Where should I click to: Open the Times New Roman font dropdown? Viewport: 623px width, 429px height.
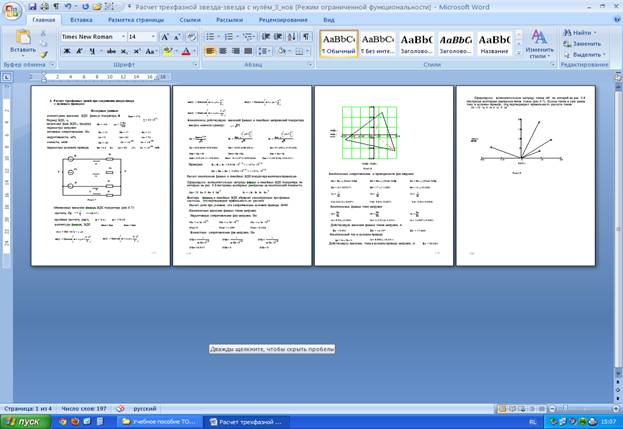123,37
